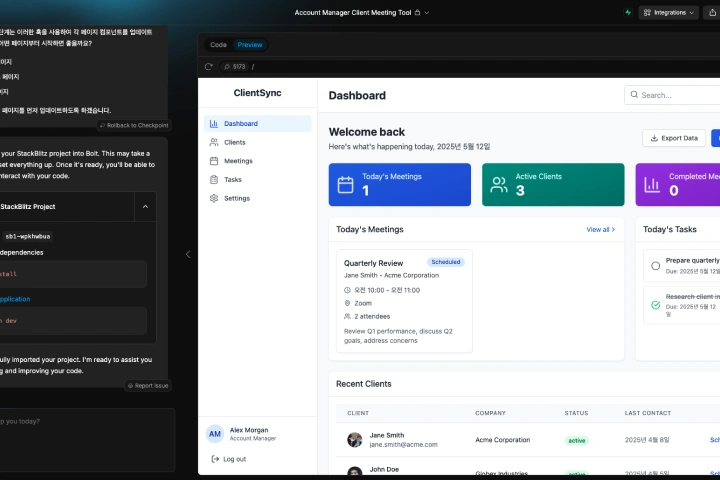The height and width of the screenshot is (480, 720).
Task: Click the Clients people icon in sidebar
Action: tap(214, 142)
